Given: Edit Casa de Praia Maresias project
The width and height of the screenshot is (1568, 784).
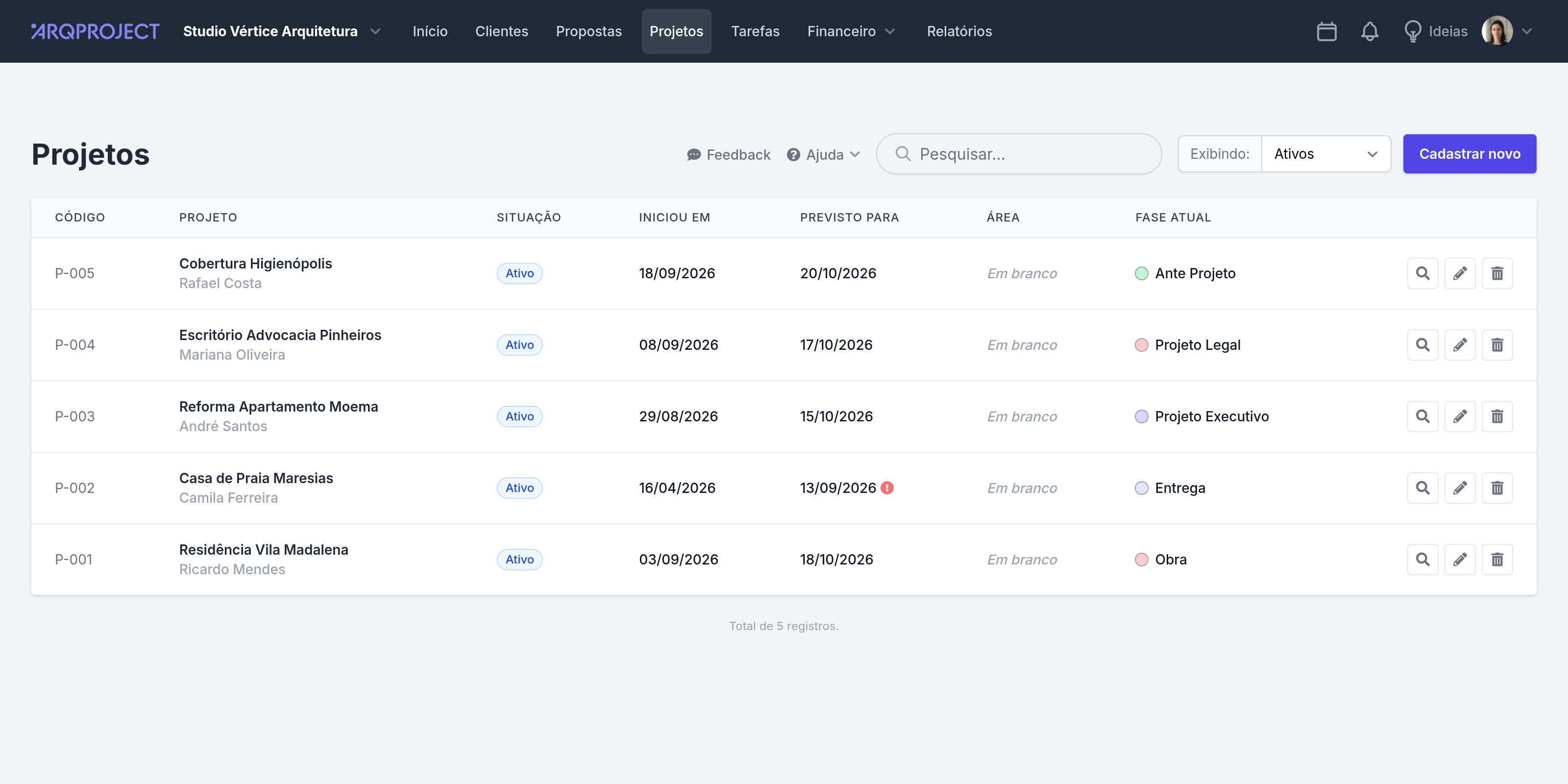Looking at the screenshot, I should pyautogui.click(x=1460, y=488).
